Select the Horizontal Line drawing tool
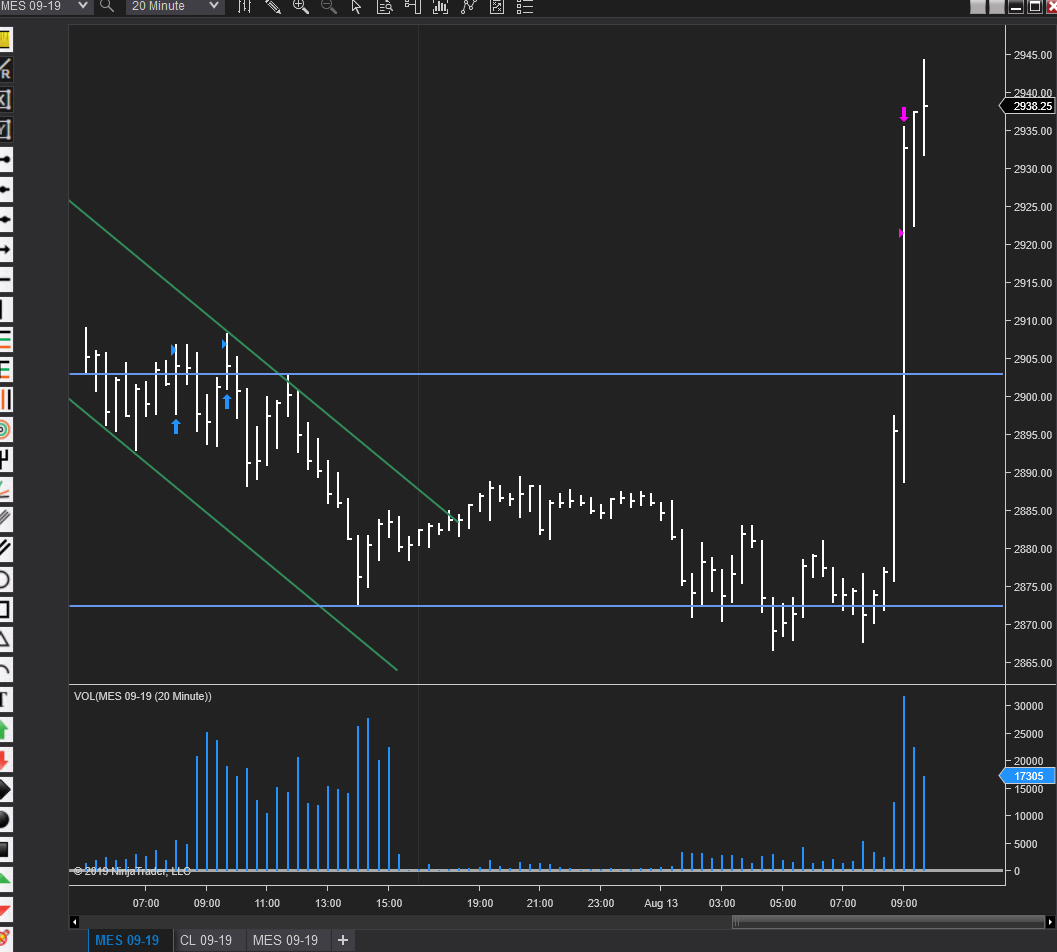Screen dimensions: 1057x952 pos(5,279)
